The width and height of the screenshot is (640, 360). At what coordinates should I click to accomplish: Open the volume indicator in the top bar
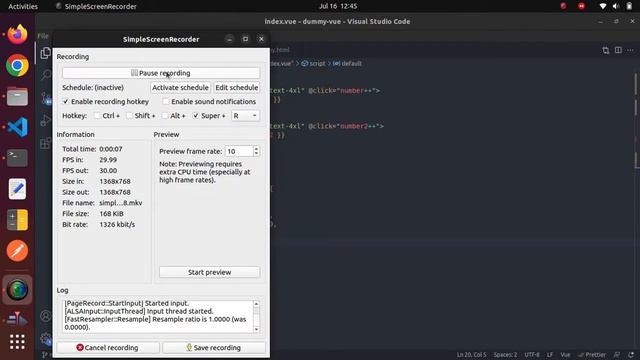pyautogui.click(x=616, y=6)
